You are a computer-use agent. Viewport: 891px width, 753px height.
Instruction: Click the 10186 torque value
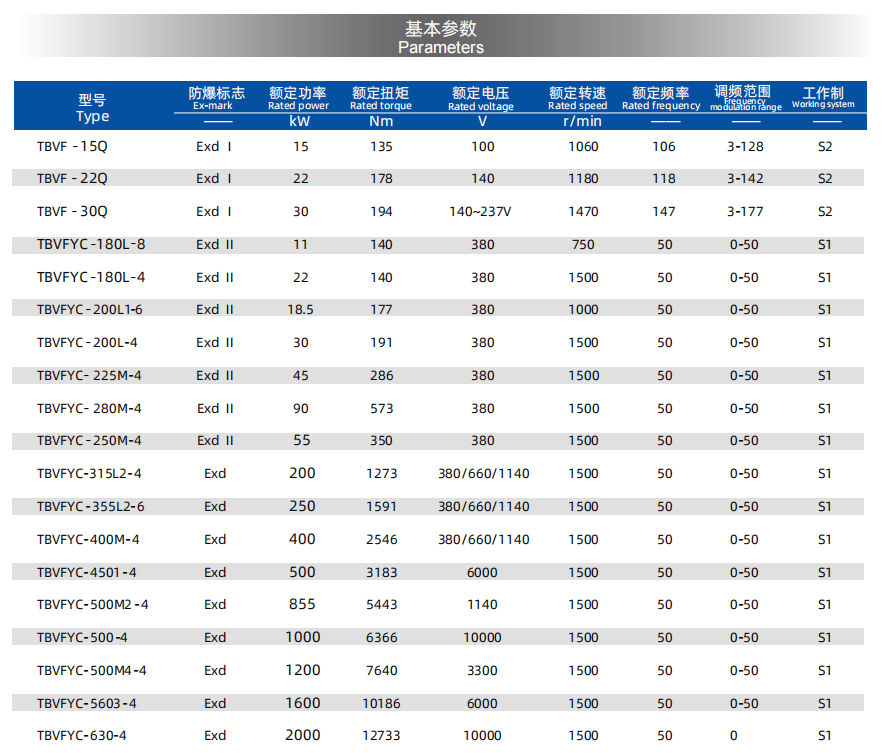click(x=382, y=703)
